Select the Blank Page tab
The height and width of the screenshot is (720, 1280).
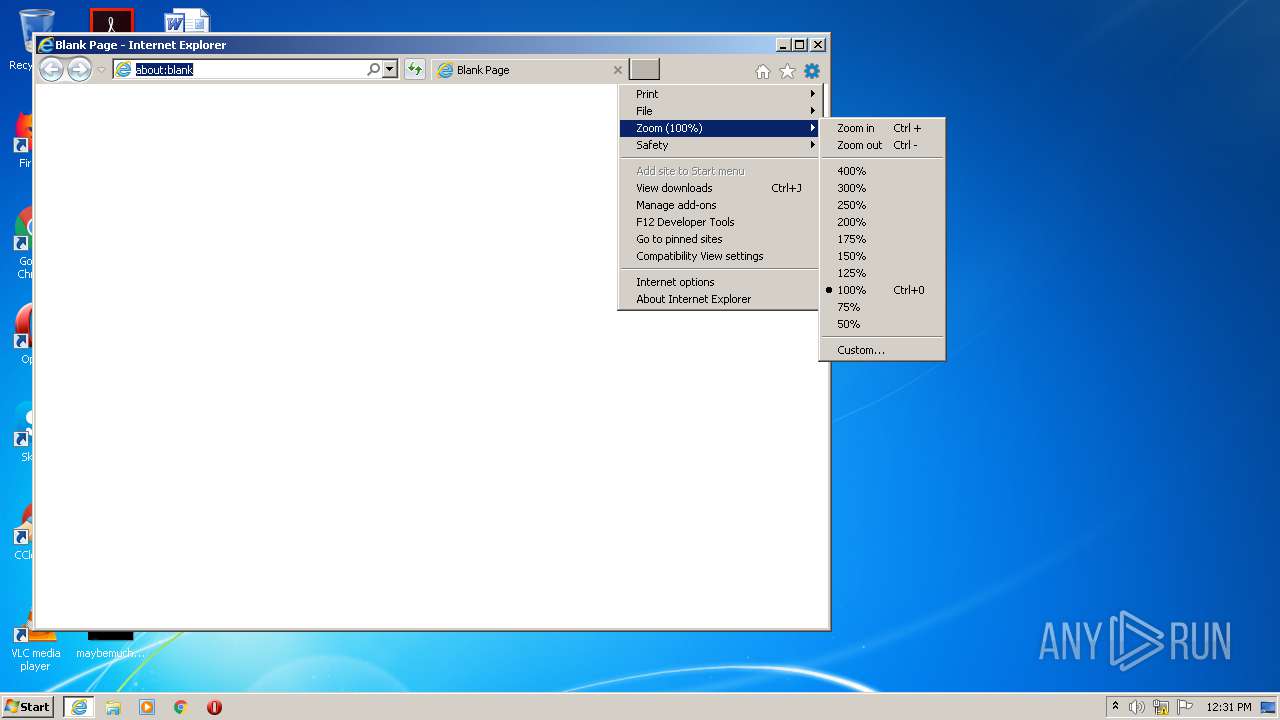click(x=530, y=70)
